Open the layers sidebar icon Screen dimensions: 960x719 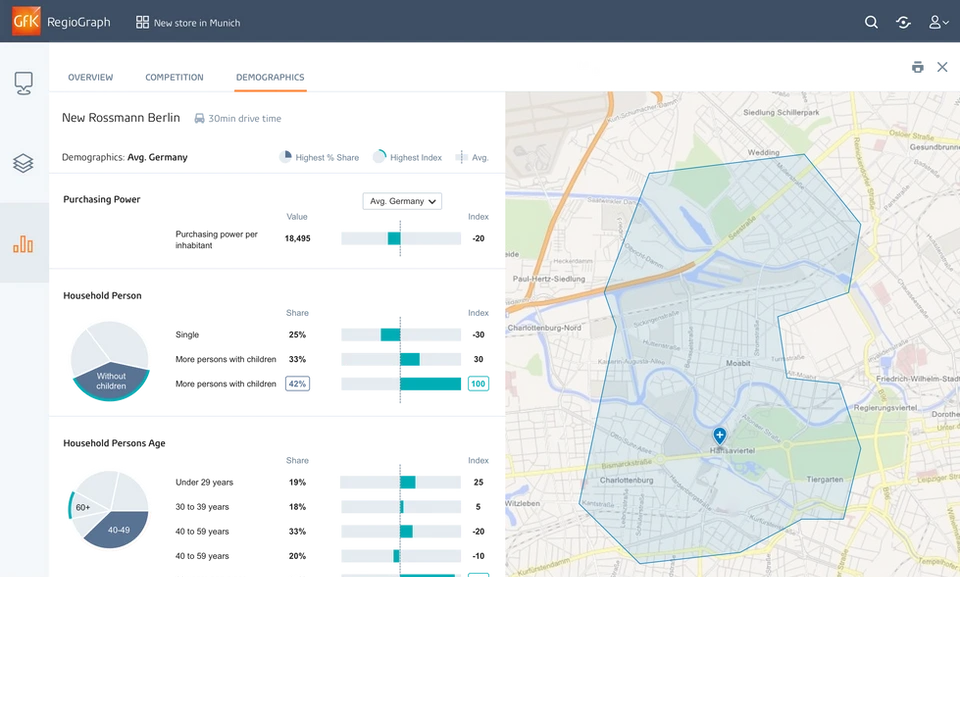[x=23, y=163]
